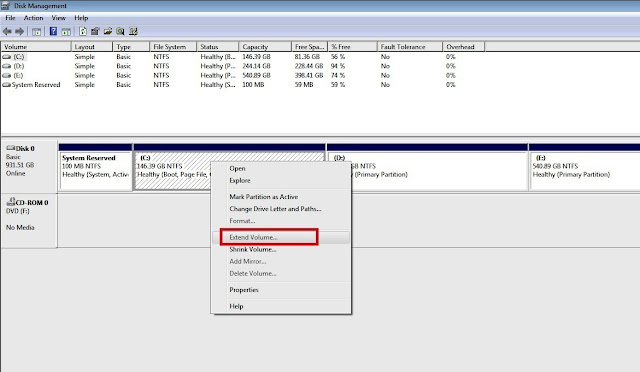This screenshot has width=640, height=372.
Task: Click the Settings checklist toolbar icon
Action: (133, 31)
